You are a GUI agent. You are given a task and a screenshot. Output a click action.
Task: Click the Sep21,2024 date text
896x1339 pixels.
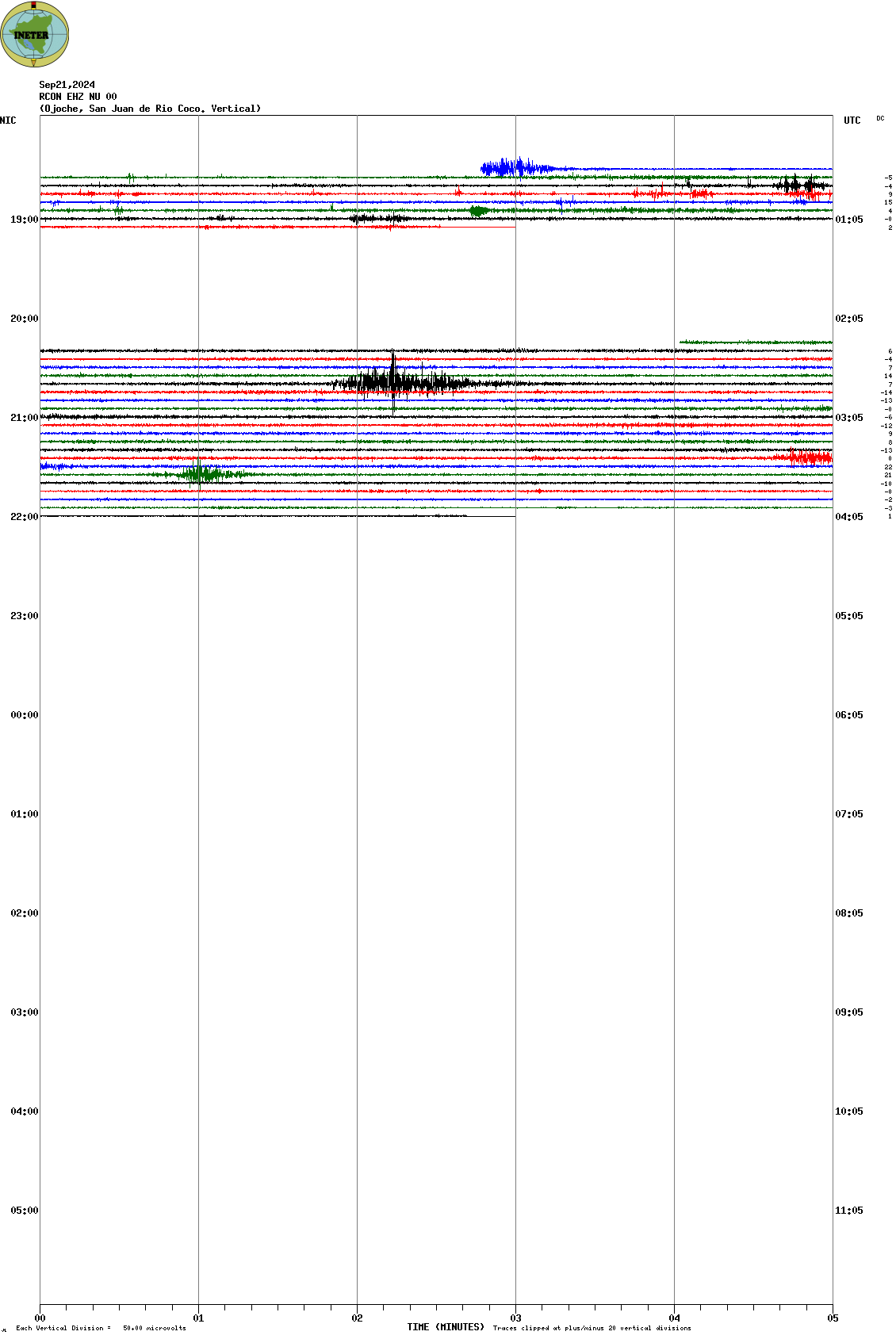coord(67,85)
